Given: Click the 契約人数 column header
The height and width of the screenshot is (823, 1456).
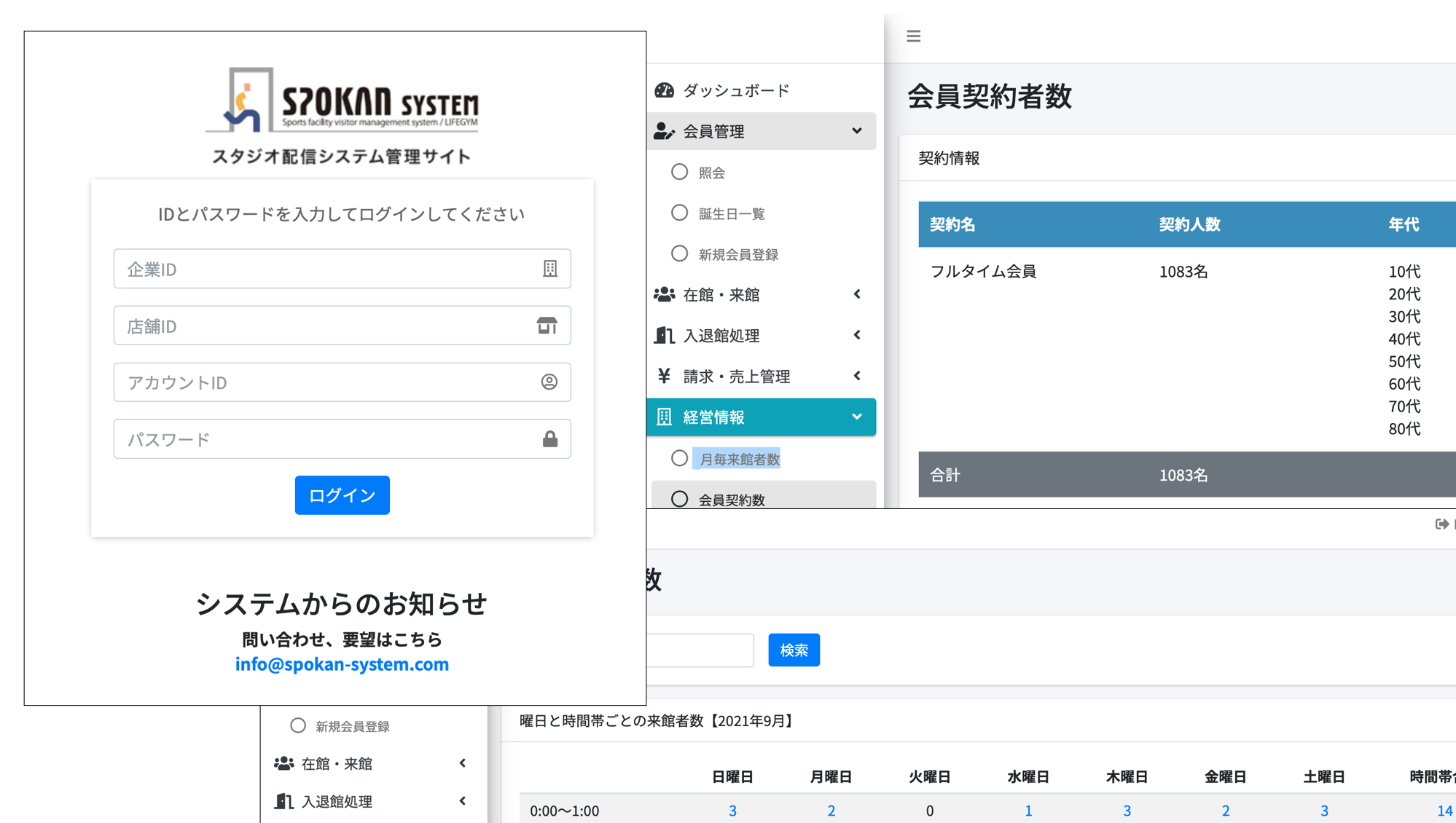Looking at the screenshot, I should pos(1189,224).
